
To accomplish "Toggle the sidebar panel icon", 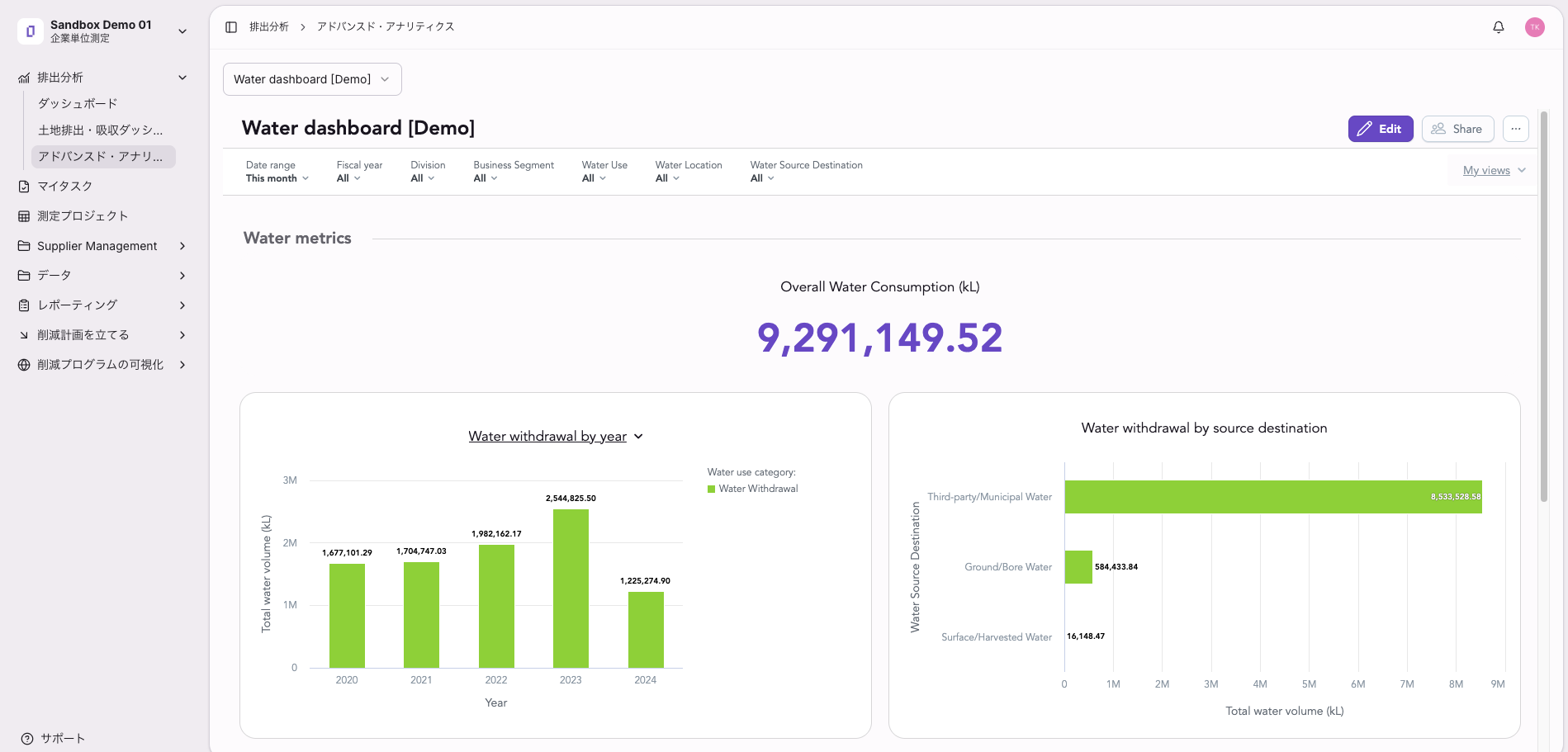I will point(231,27).
